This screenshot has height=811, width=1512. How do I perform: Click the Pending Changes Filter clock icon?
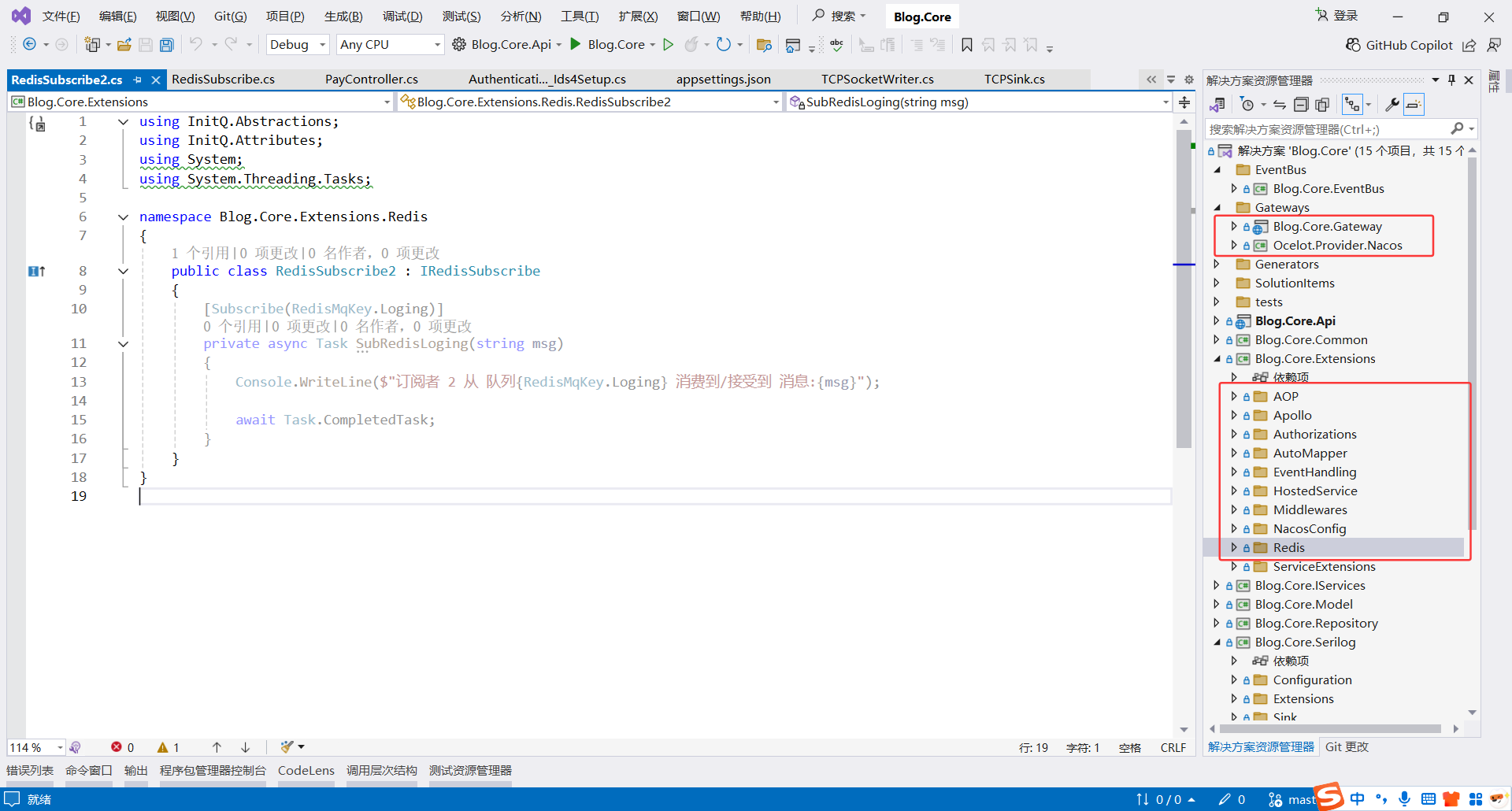click(1247, 104)
